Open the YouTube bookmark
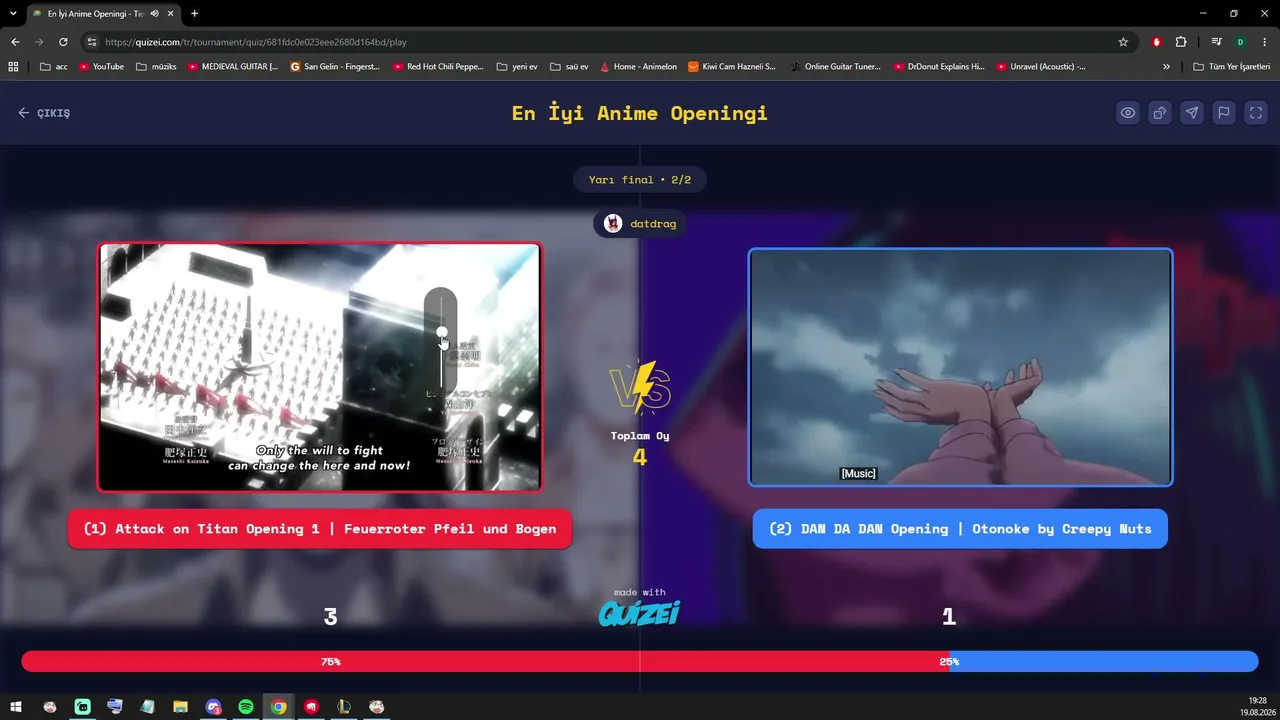Screen dimensions: 1280x720 click(101, 67)
